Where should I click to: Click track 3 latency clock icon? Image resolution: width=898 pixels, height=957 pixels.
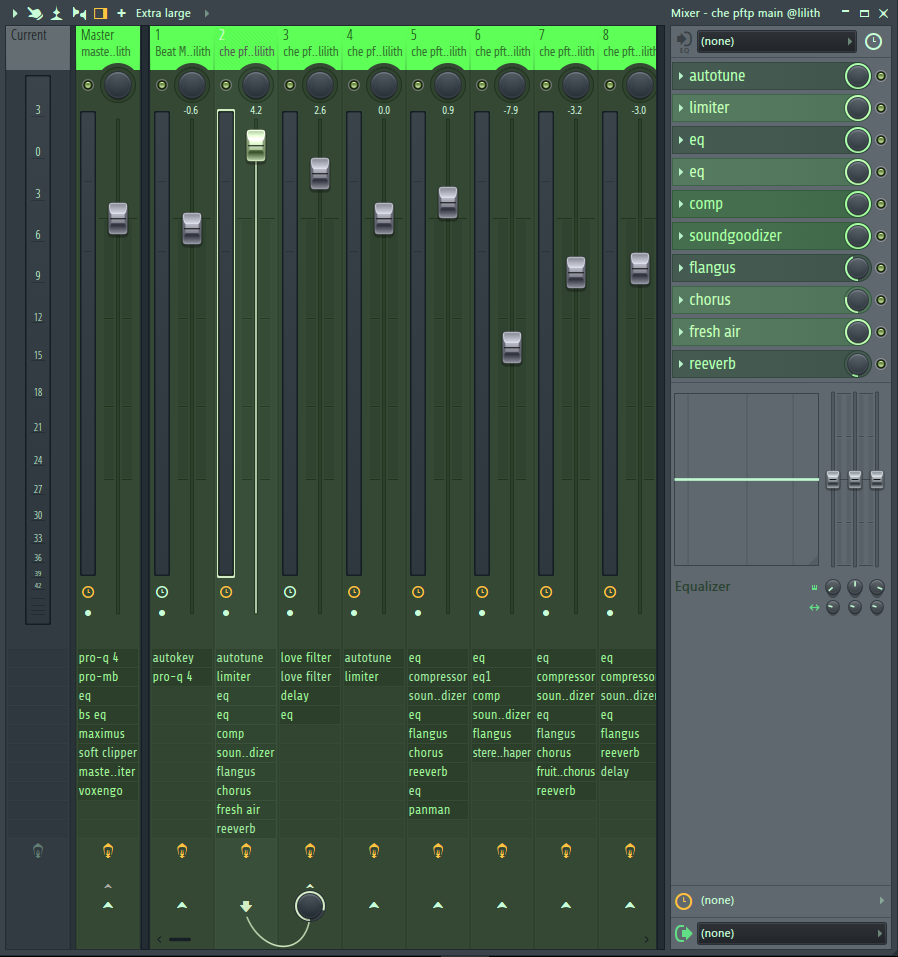click(290, 592)
